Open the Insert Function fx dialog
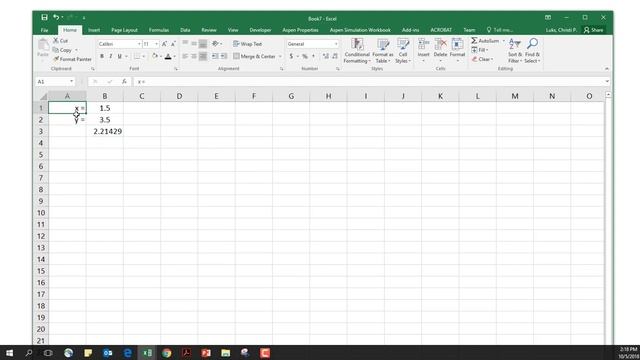Image resolution: width=640 pixels, height=360 pixels. pyautogui.click(x=124, y=82)
